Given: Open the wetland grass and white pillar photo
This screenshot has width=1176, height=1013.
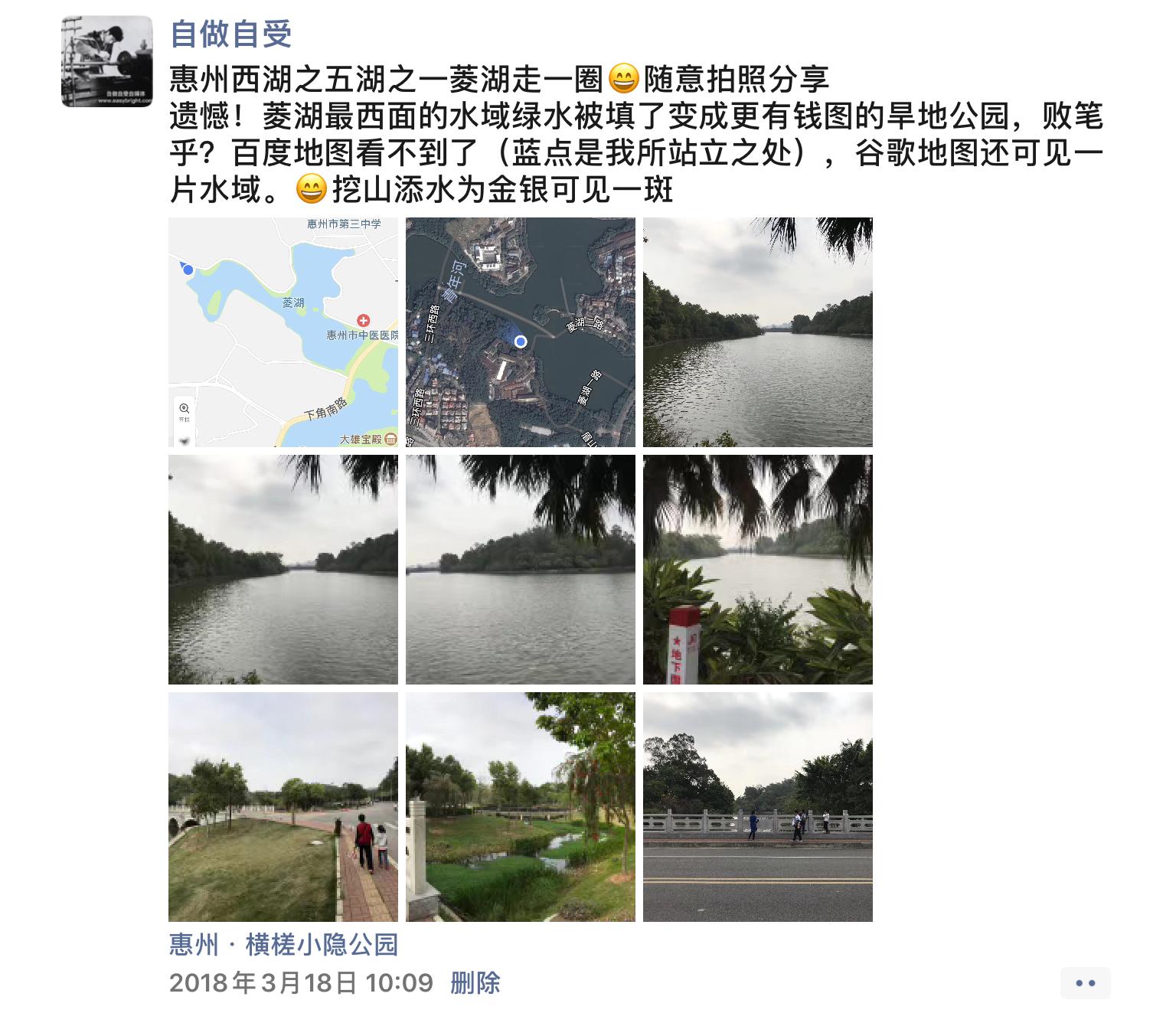Looking at the screenshot, I should [x=521, y=807].
